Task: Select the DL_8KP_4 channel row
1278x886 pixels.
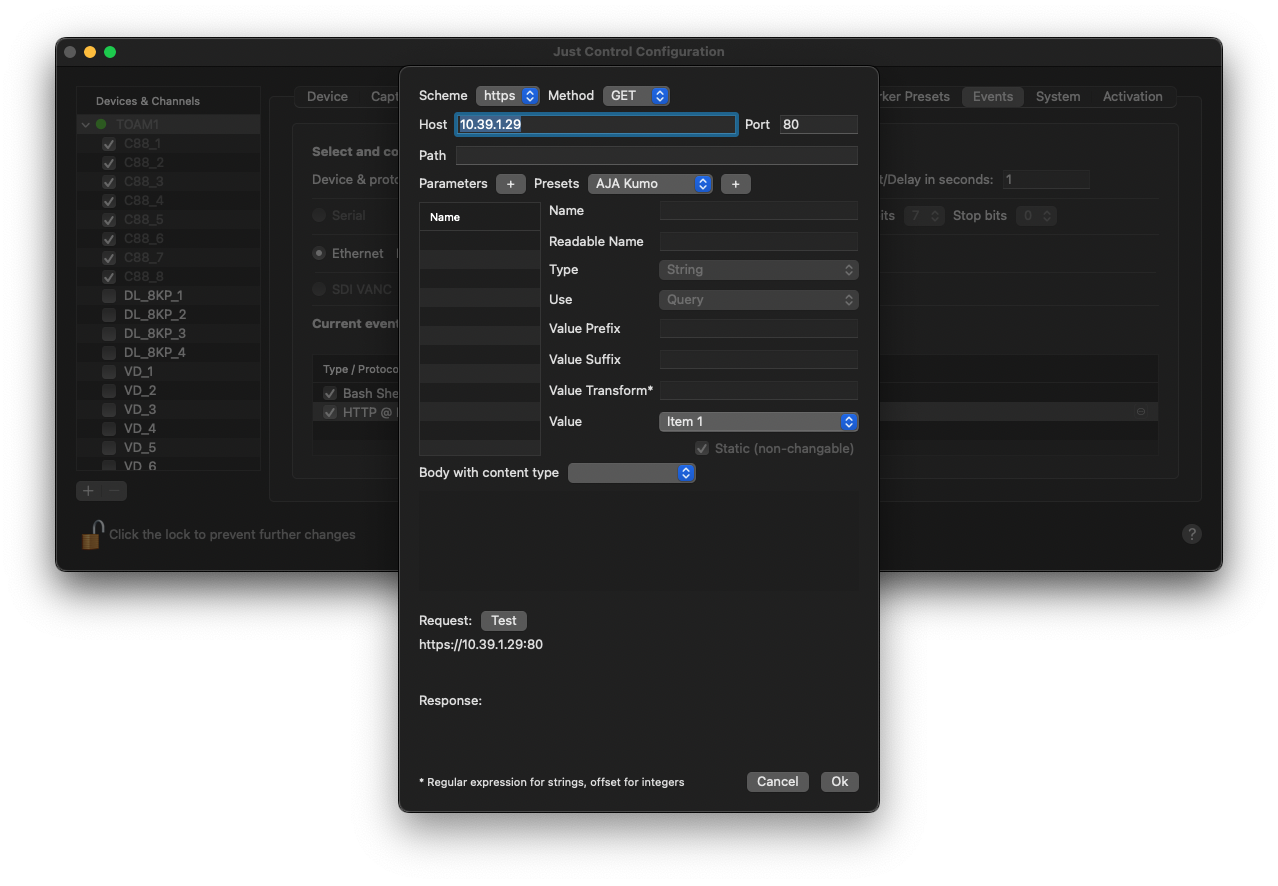Action: (x=168, y=353)
